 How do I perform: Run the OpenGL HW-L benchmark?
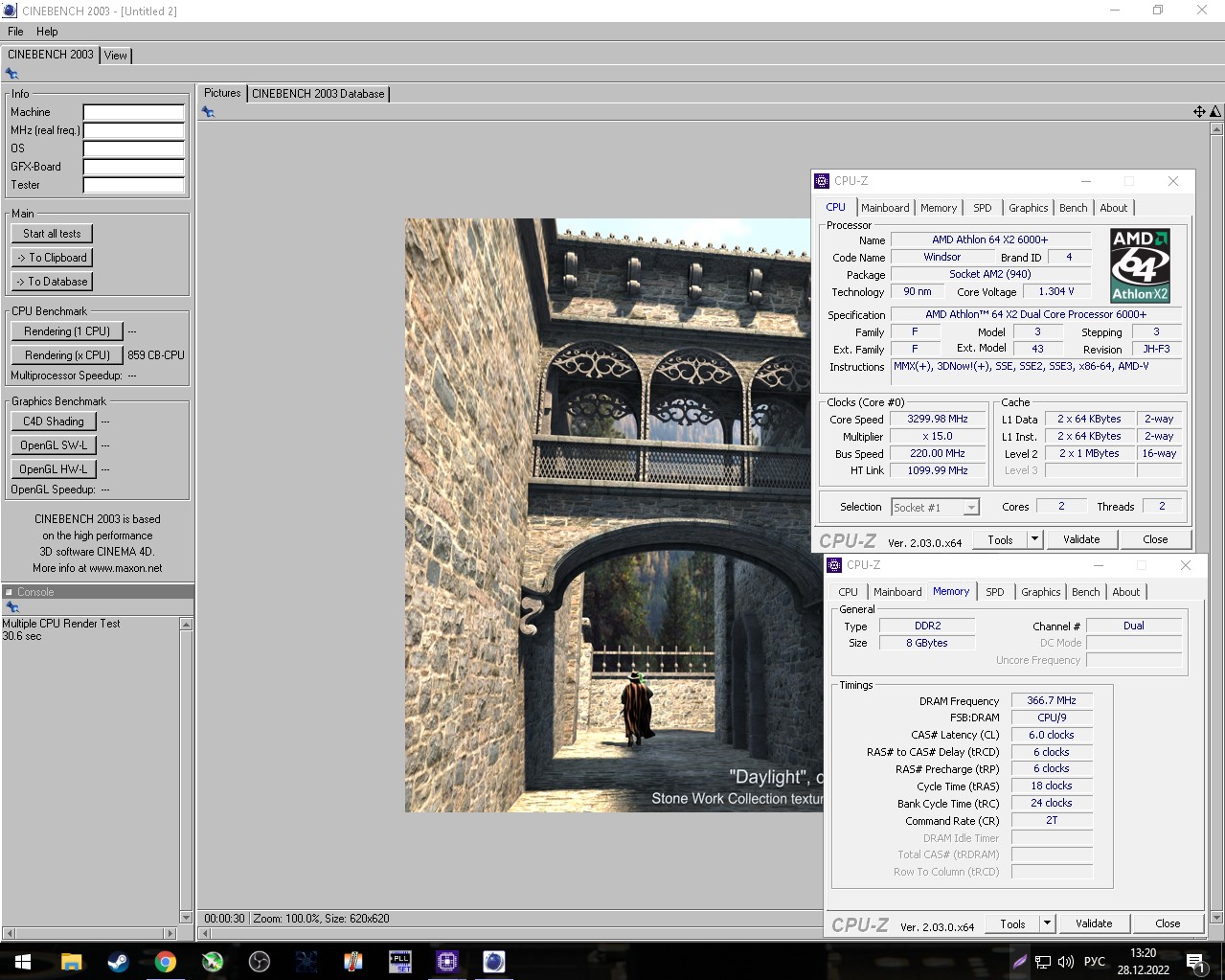pos(54,469)
